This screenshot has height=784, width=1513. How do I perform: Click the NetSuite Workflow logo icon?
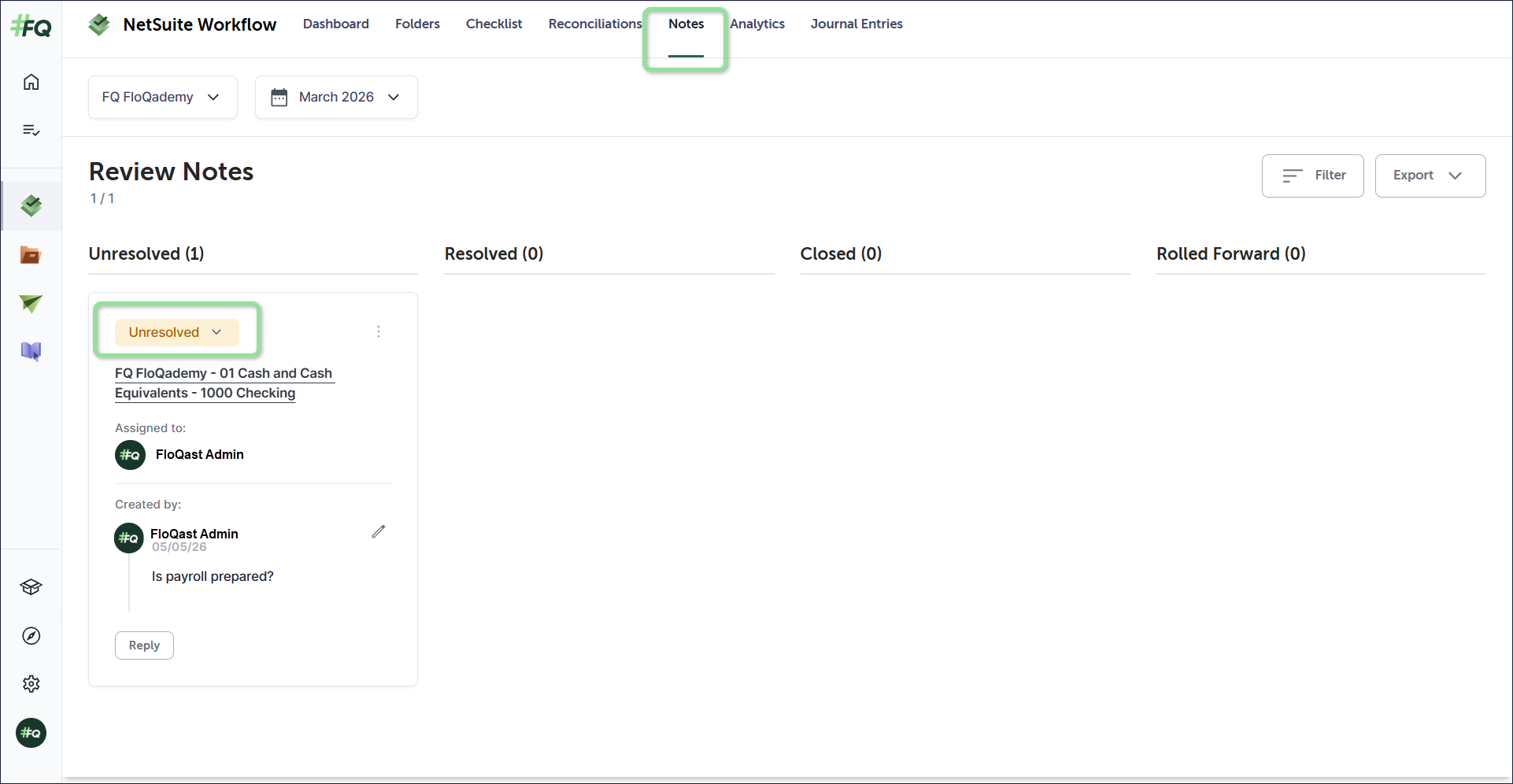pos(99,24)
